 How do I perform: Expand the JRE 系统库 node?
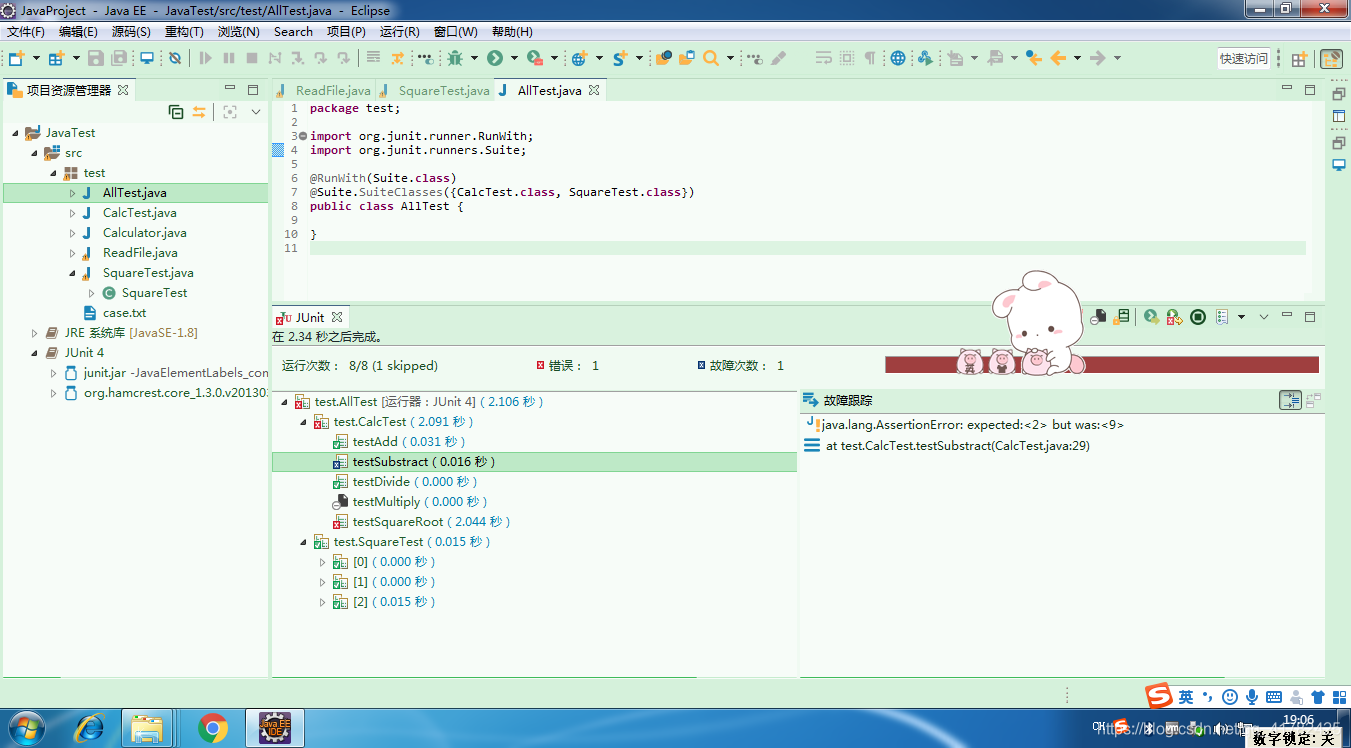point(34,333)
